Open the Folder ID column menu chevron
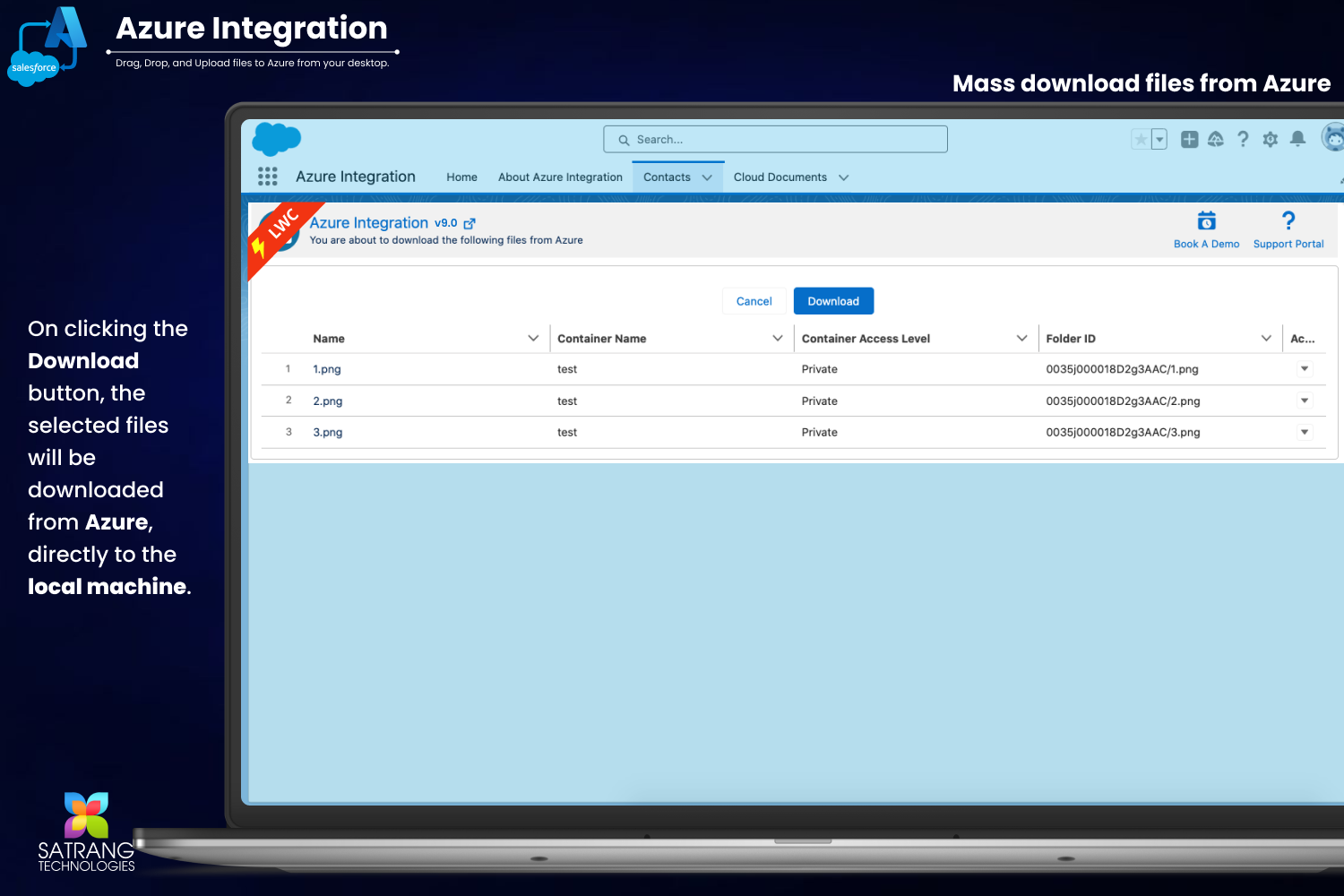The width and height of the screenshot is (1344, 896). coord(1266,338)
